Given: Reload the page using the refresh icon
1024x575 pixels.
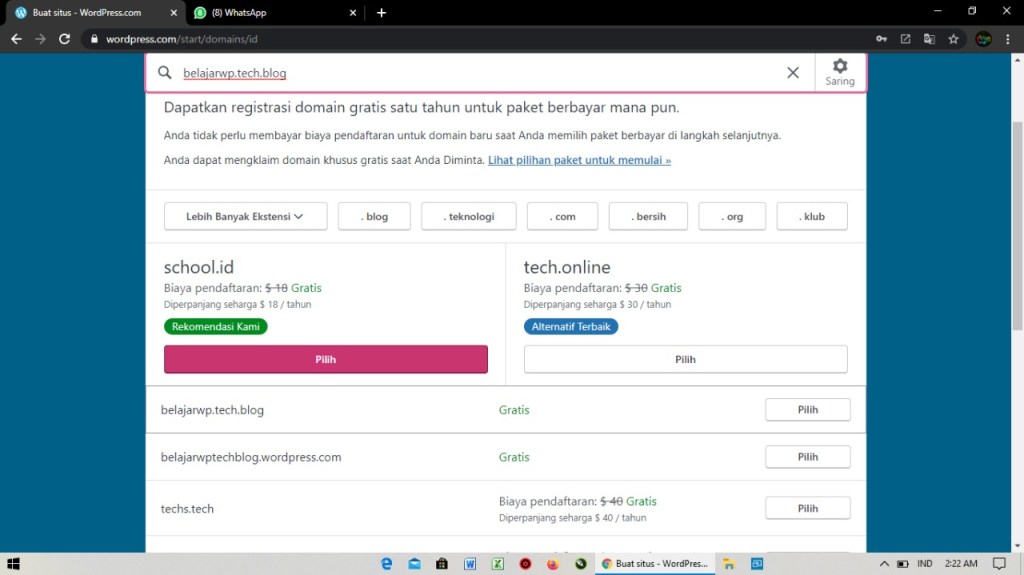Looking at the screenshot, I should coord(65,39).
